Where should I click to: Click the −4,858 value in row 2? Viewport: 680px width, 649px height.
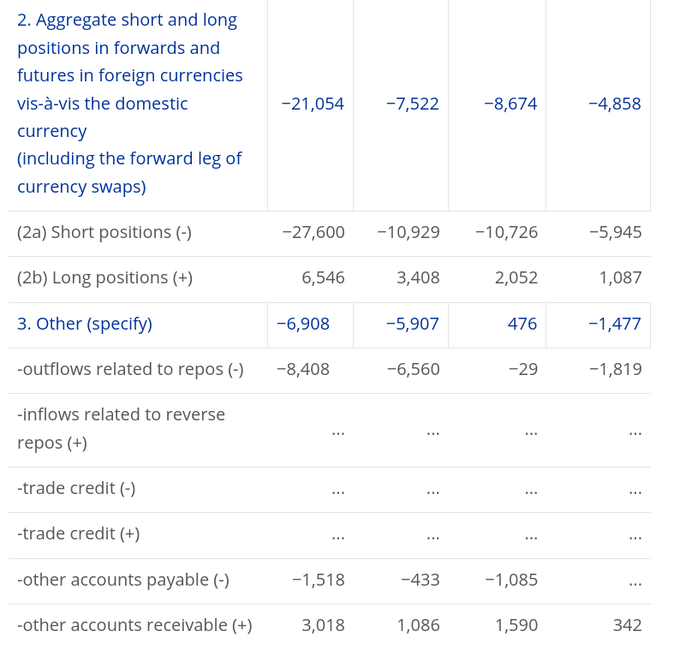(x=615, y=104)
